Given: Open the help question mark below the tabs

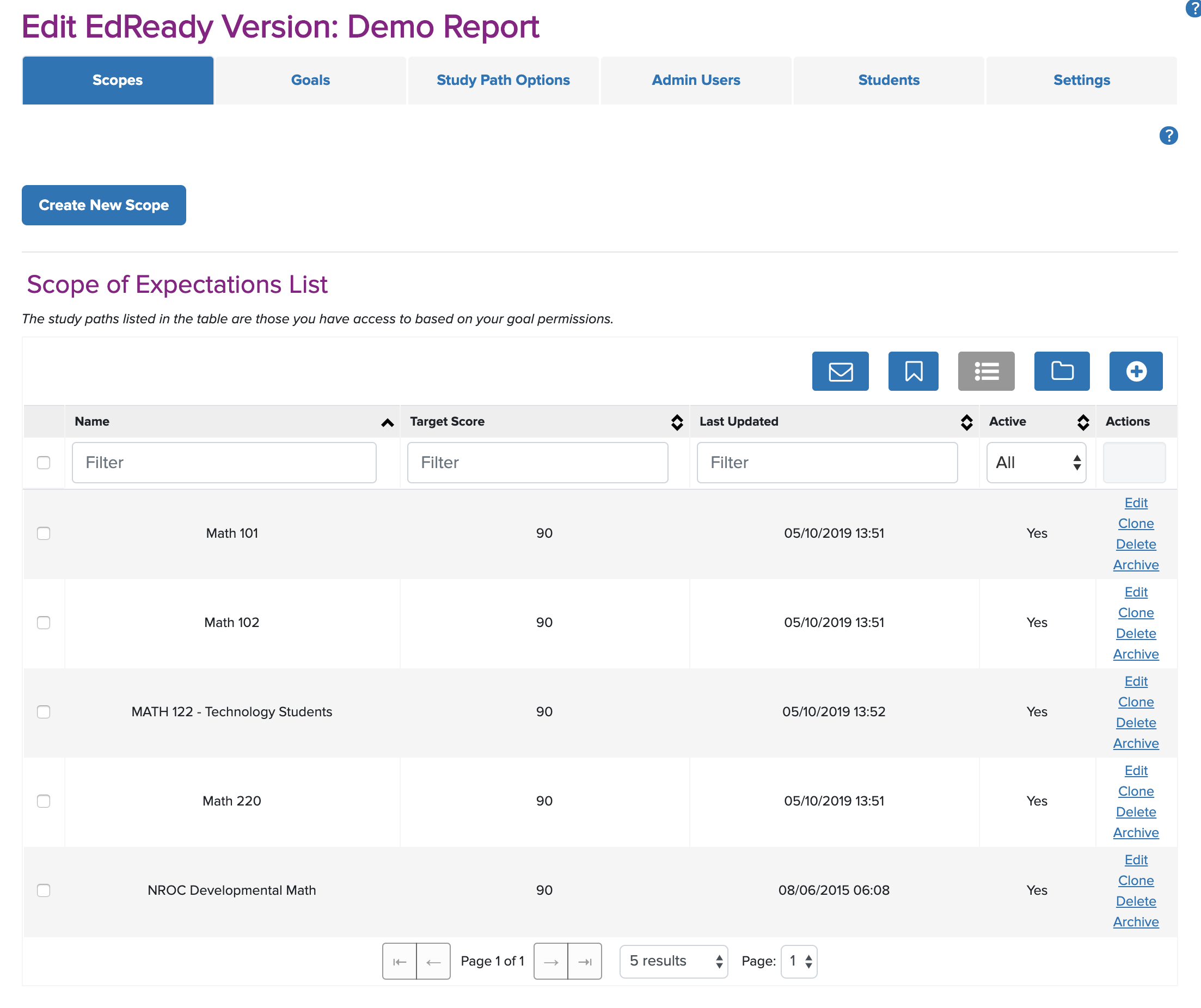Looking at the screenshot, I should click(x=1168, y=136).
